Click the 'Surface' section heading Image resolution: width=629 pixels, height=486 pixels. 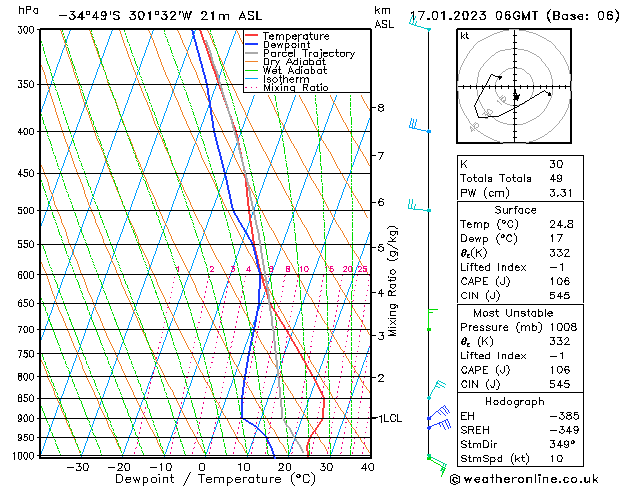[x=515, y=210]
